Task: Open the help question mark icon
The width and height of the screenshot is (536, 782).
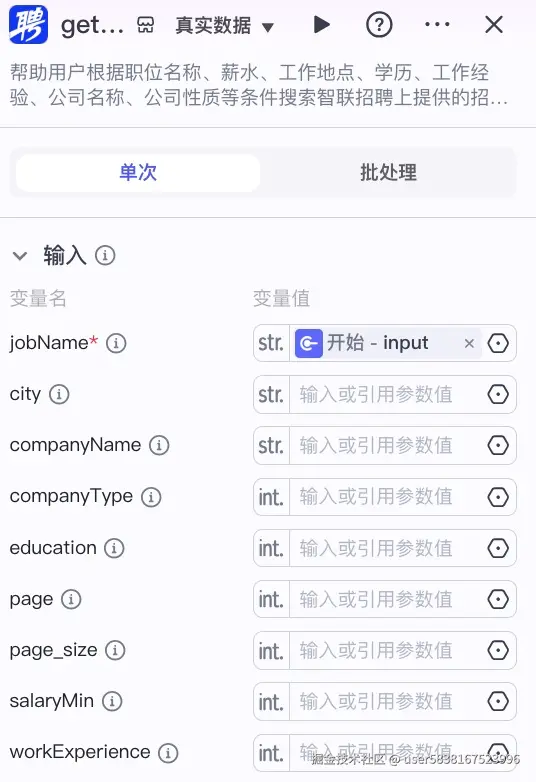Action: pos(379,24)
